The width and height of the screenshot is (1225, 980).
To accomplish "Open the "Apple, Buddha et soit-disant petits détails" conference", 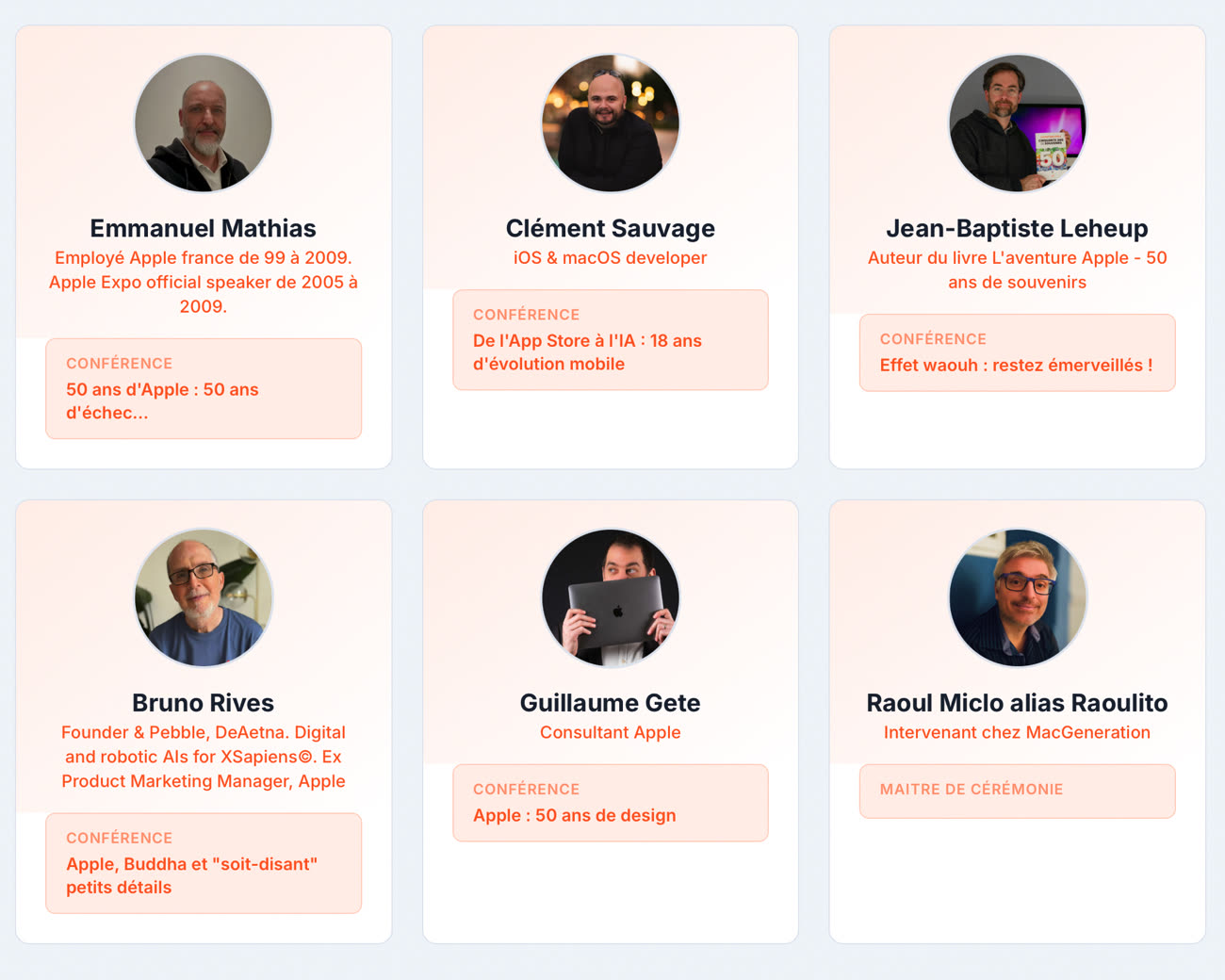I will (204, 864).
